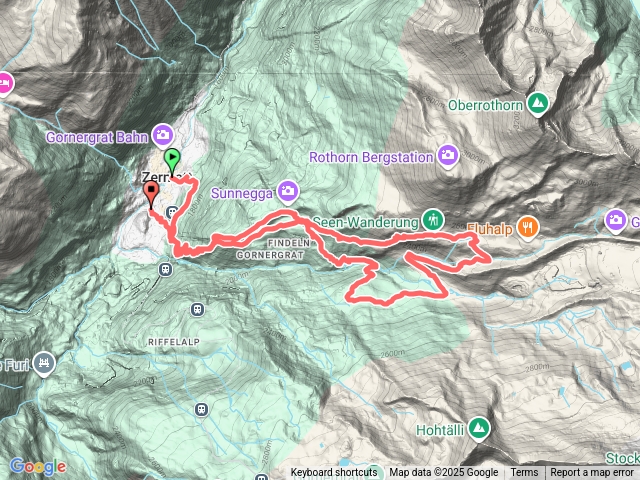Click Report a map error link
Image resolution: width=640 pixels, height=480 pixels.
point(591,473)
